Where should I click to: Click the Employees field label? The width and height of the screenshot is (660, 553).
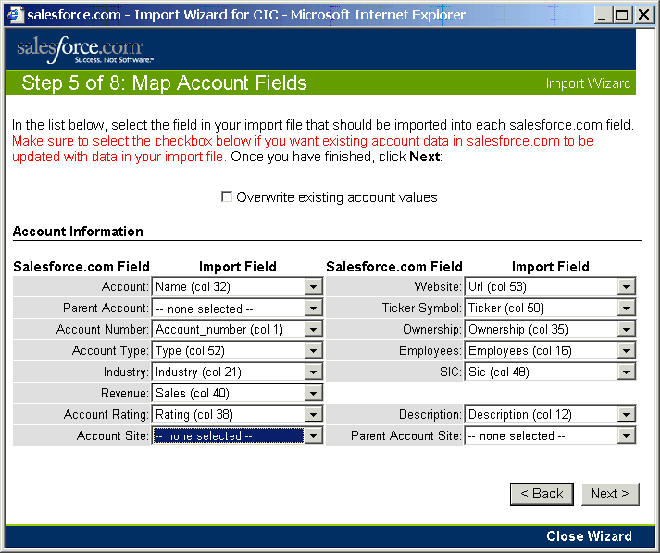[x=430, y=351]
